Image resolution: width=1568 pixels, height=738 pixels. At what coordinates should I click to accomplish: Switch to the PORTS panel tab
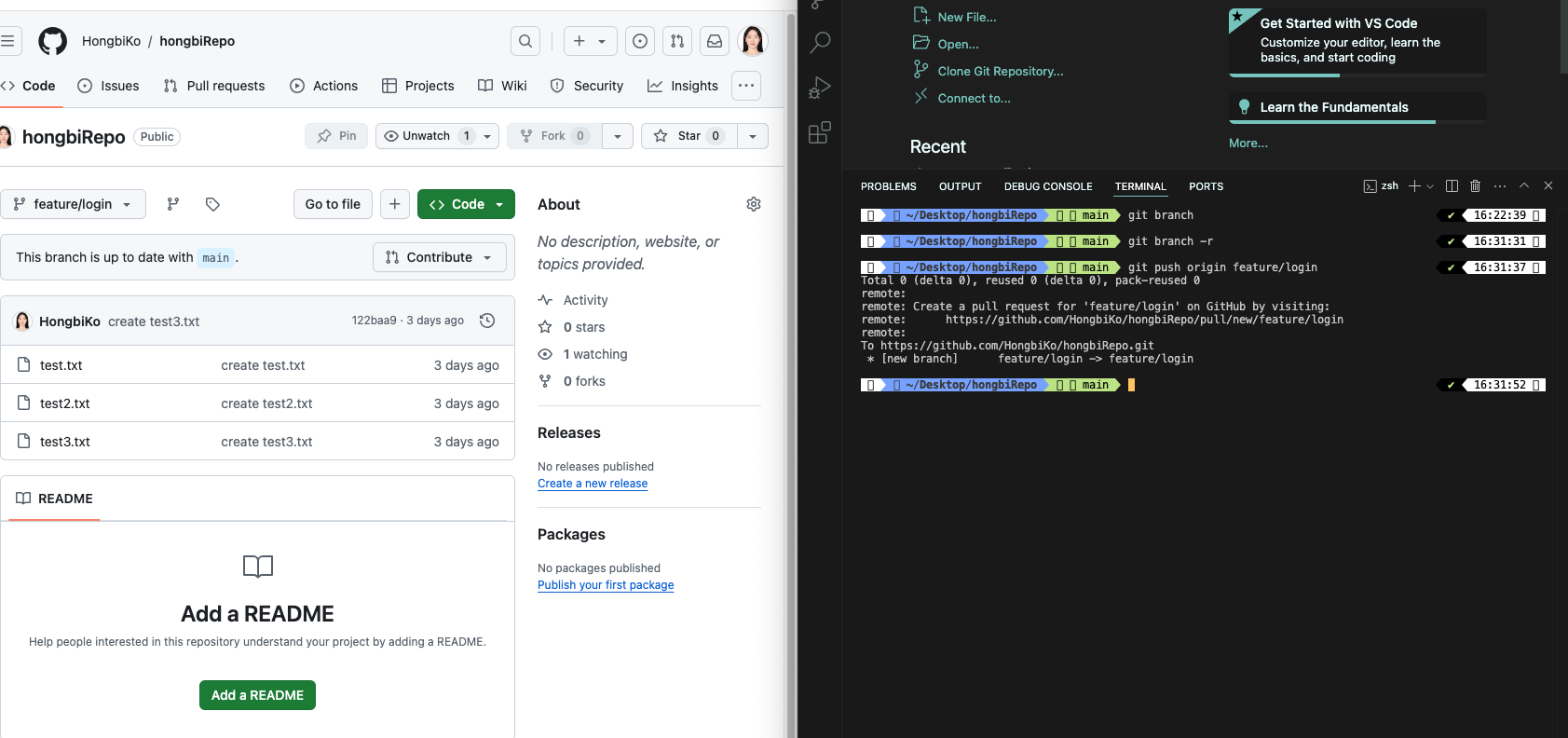pos(1207,186)
